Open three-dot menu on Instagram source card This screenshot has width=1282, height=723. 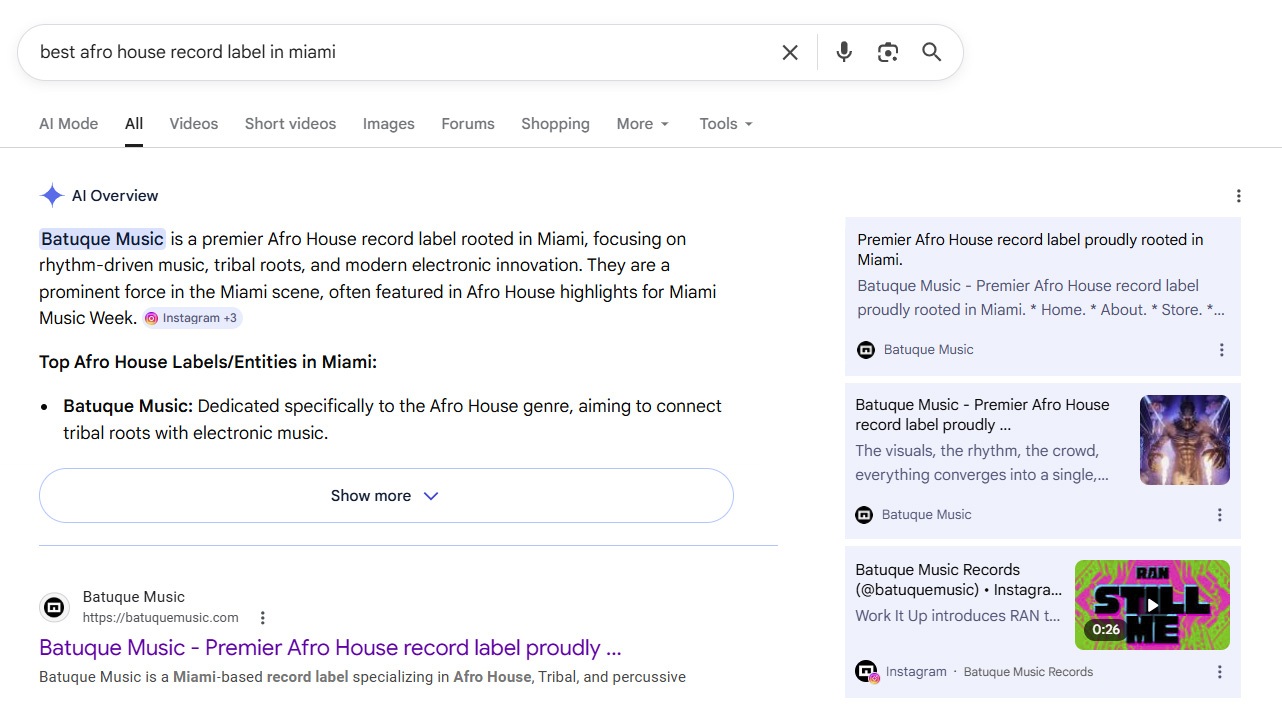pos(1219,672)
